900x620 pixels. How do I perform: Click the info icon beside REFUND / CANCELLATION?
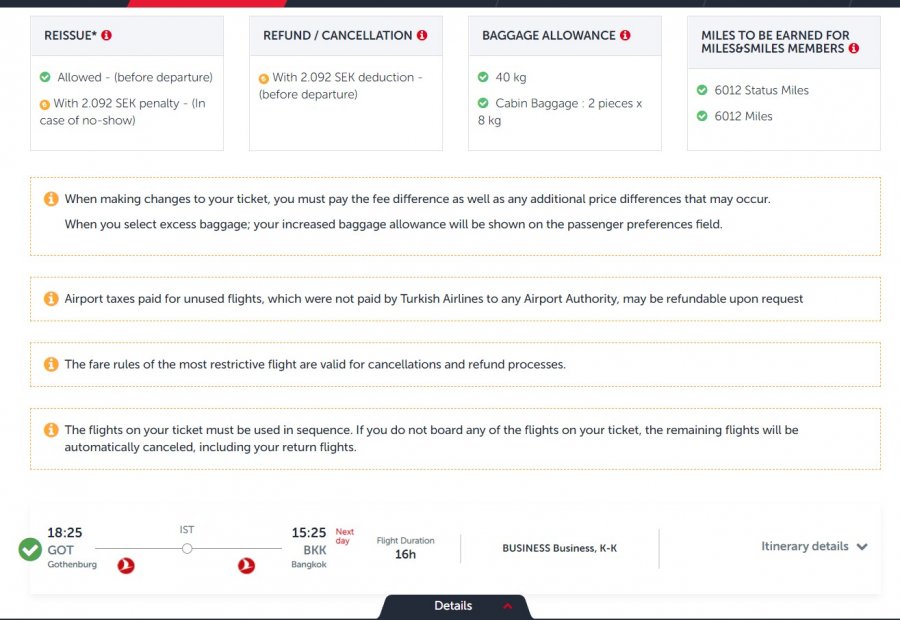422,35
